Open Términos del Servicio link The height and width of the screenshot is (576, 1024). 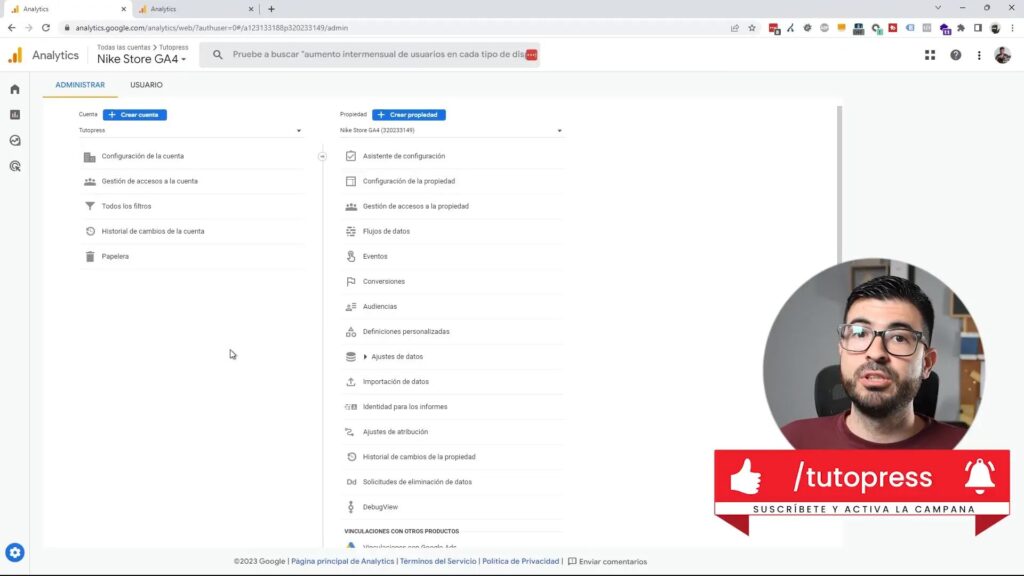point(438,562)
